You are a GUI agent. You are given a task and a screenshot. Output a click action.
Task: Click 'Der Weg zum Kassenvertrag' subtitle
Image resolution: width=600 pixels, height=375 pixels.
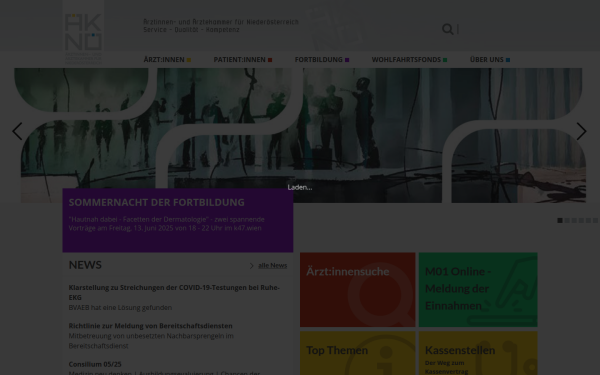point(446,367)
